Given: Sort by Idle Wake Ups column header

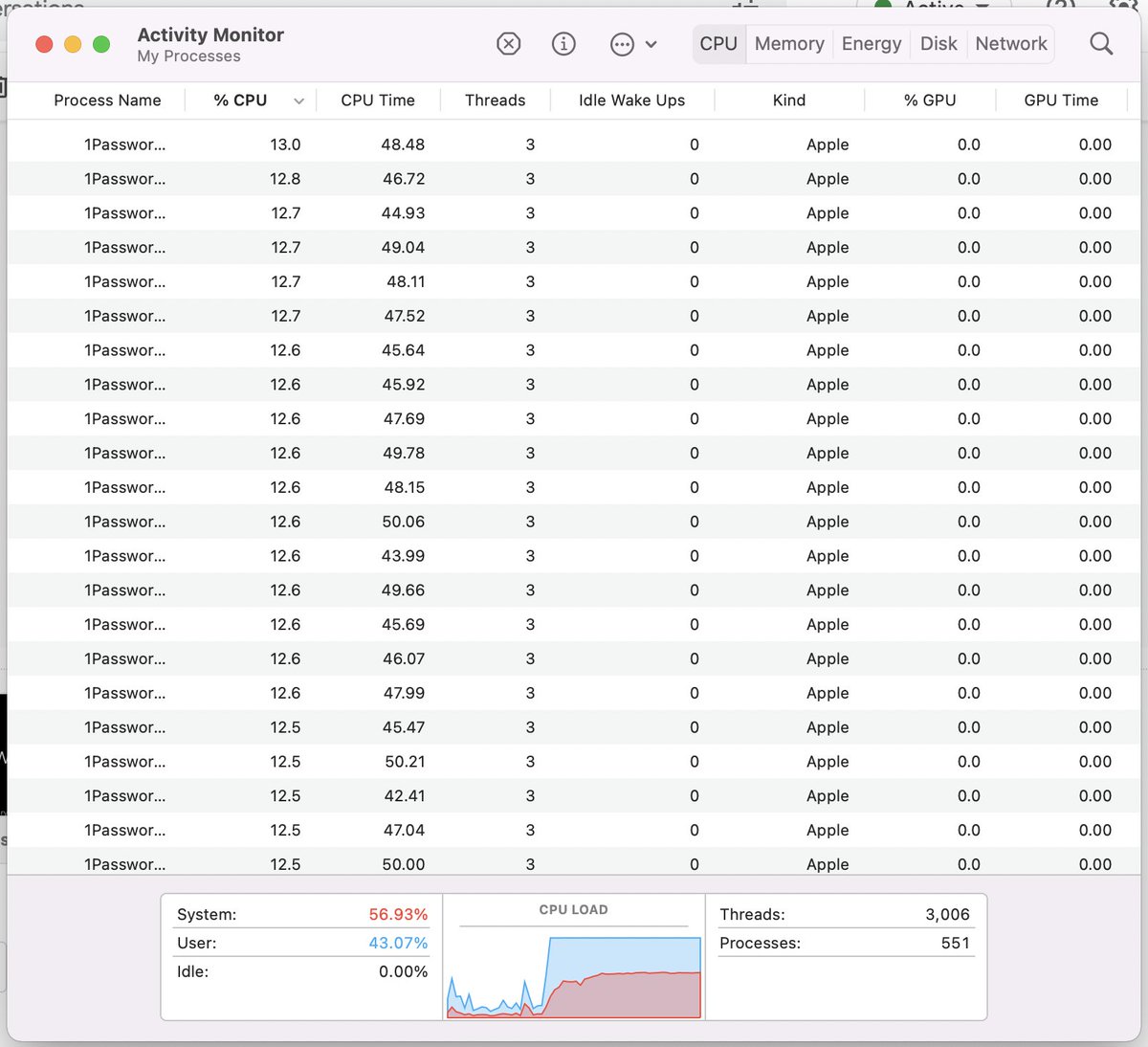Looking at the screenshot, I should click(631, 100).
